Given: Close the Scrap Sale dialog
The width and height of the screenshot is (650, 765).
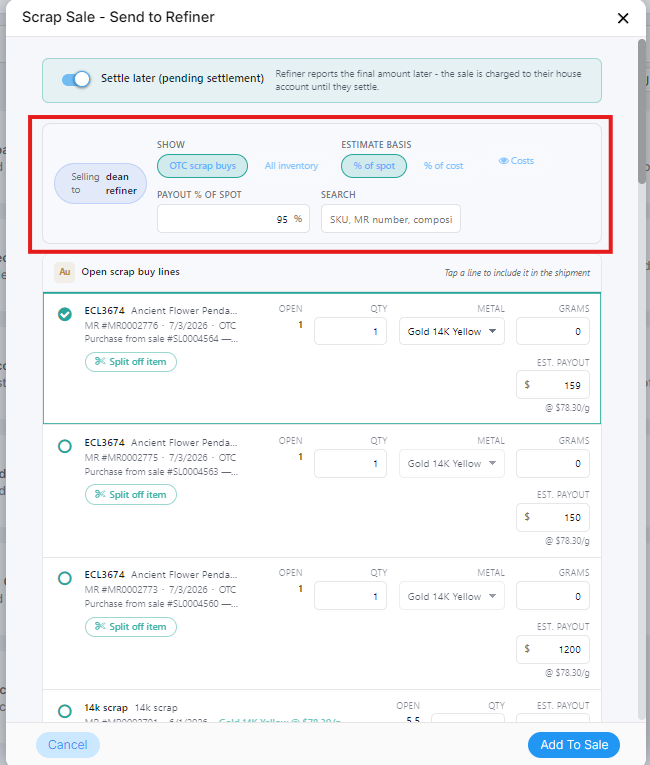Looking at the screenshot, I should 623,19.
